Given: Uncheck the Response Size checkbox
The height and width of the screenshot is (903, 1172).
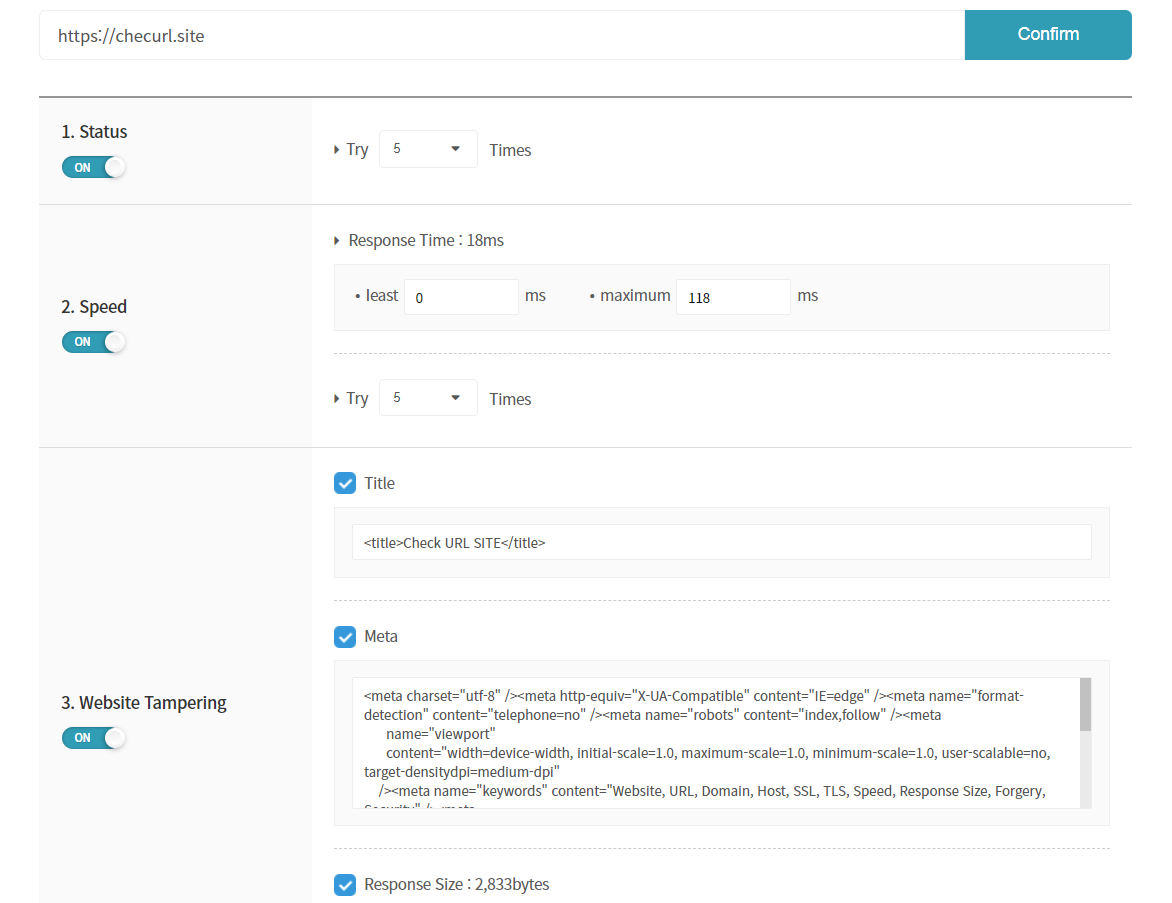Looking at the screenshot, I should click(x=345, y=885).
